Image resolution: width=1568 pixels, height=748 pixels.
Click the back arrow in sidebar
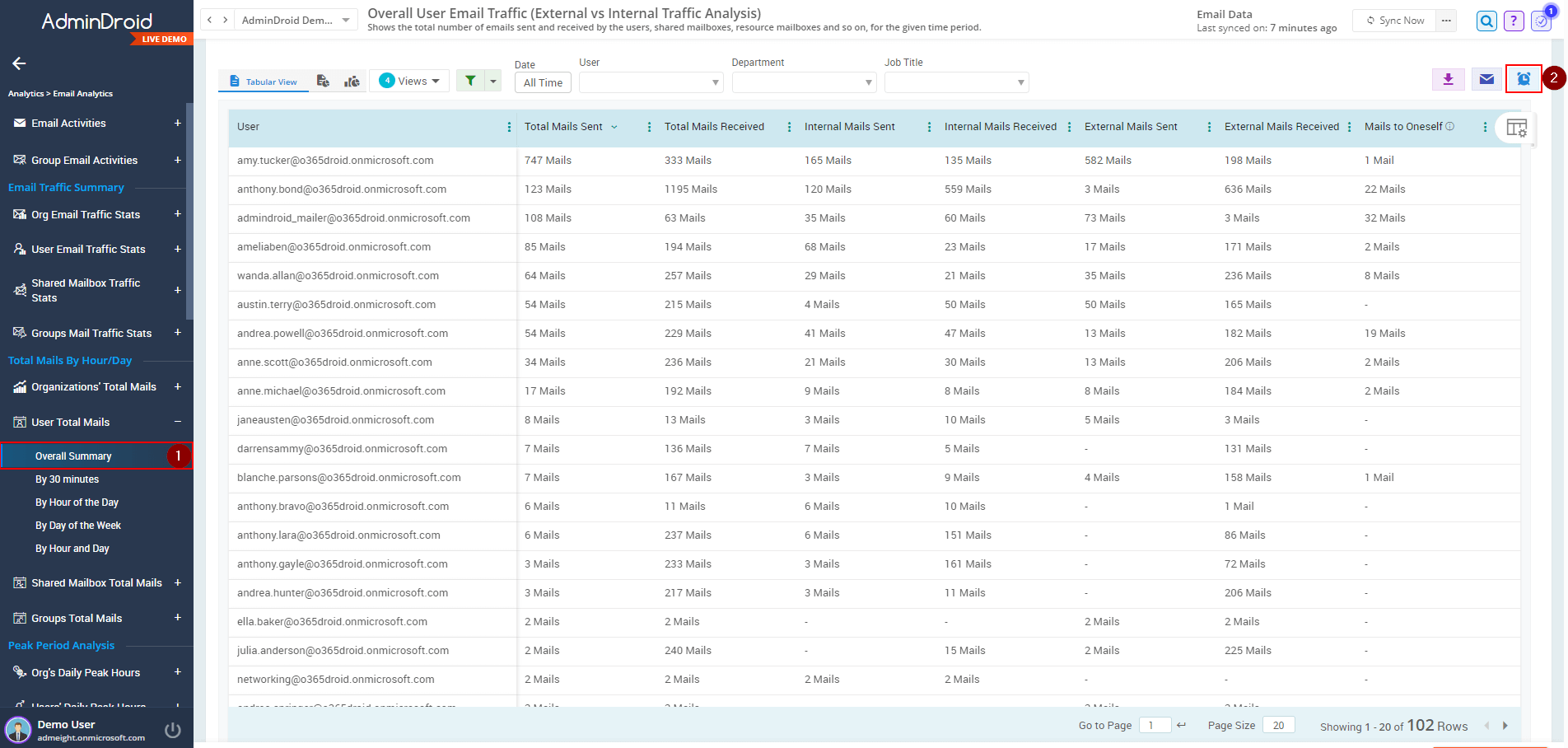tap(19, 63)
